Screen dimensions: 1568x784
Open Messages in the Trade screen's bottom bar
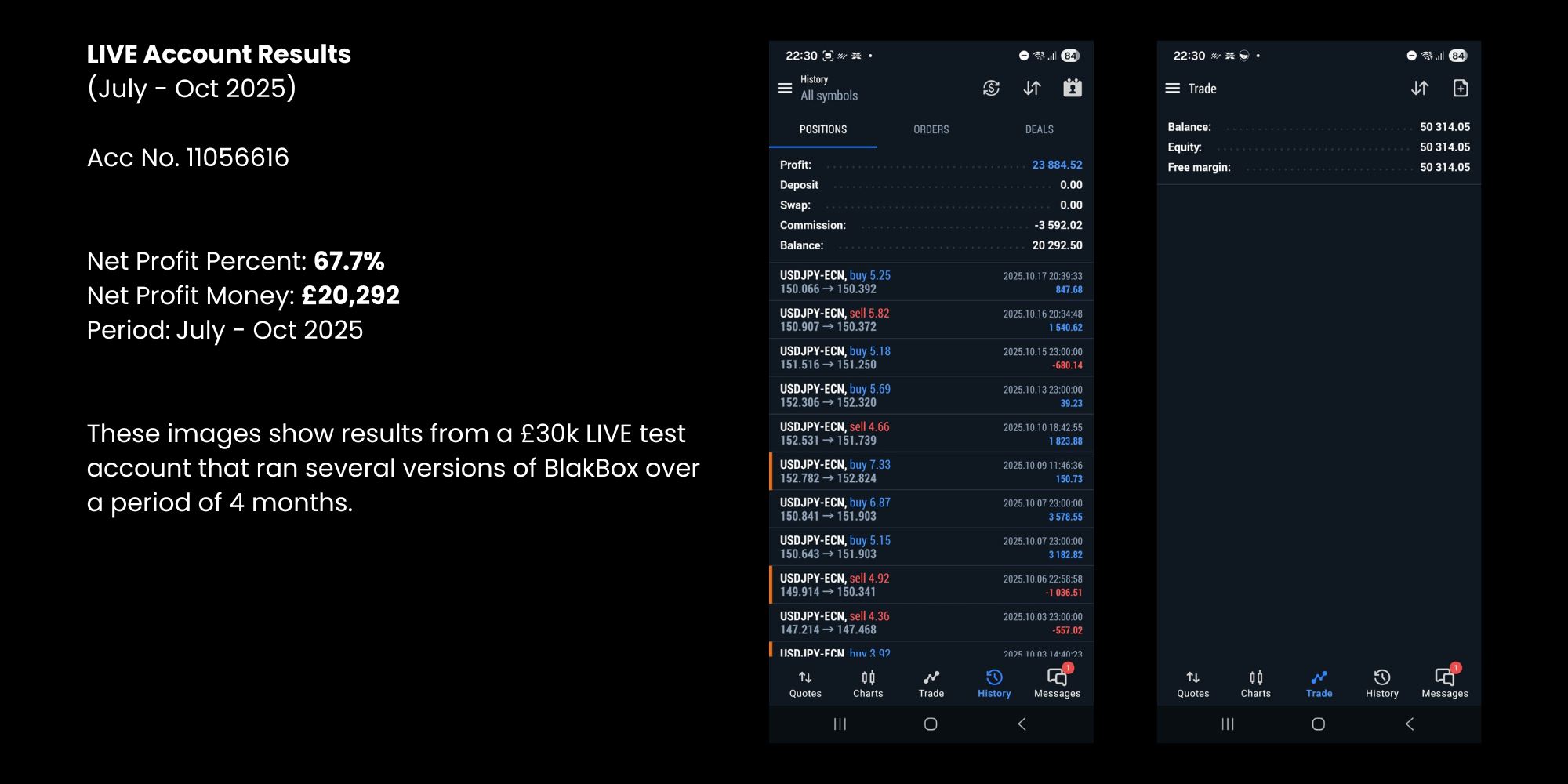click(1444, 684)
